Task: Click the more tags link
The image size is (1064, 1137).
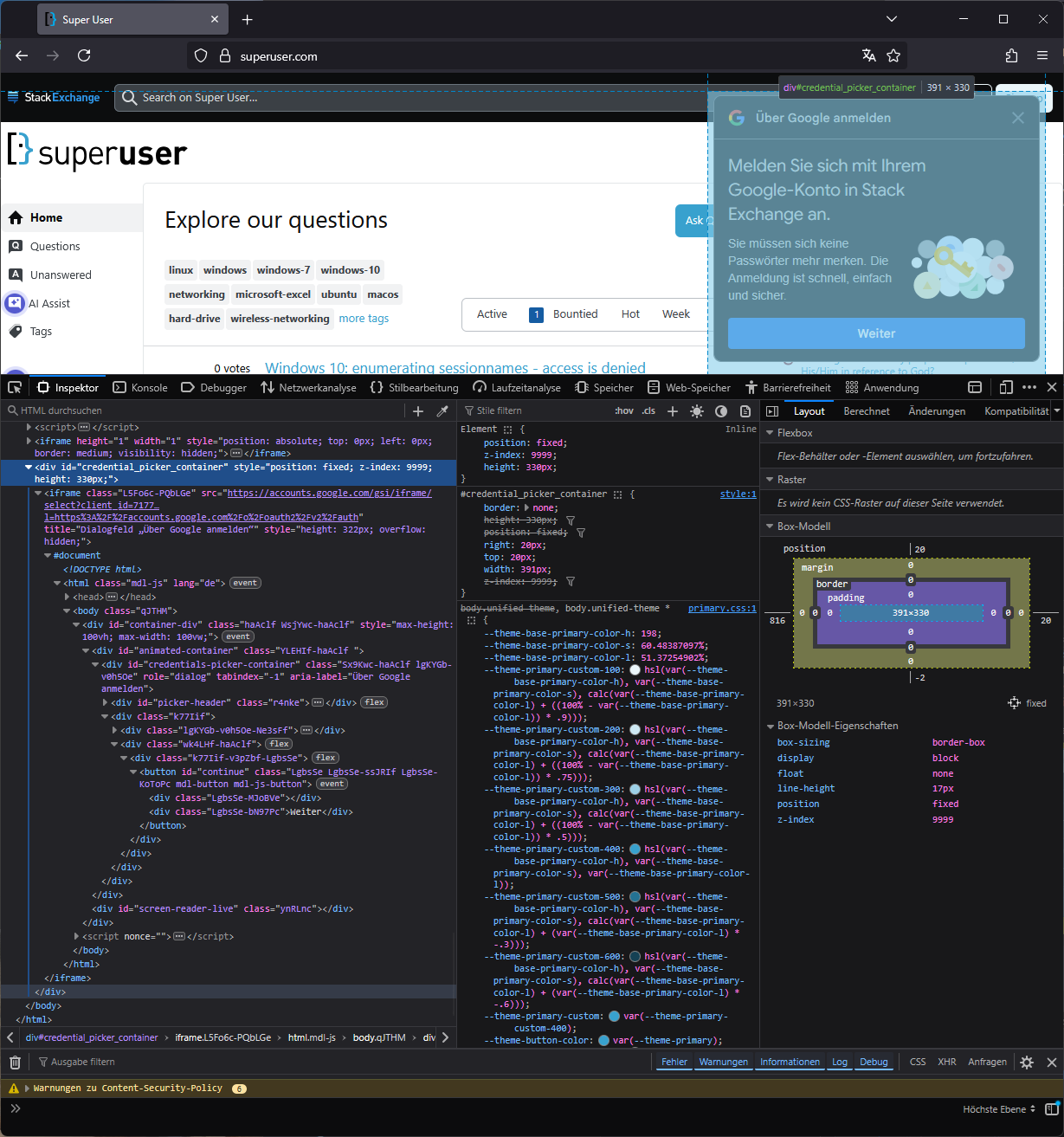Action: [x=364, y=319]
